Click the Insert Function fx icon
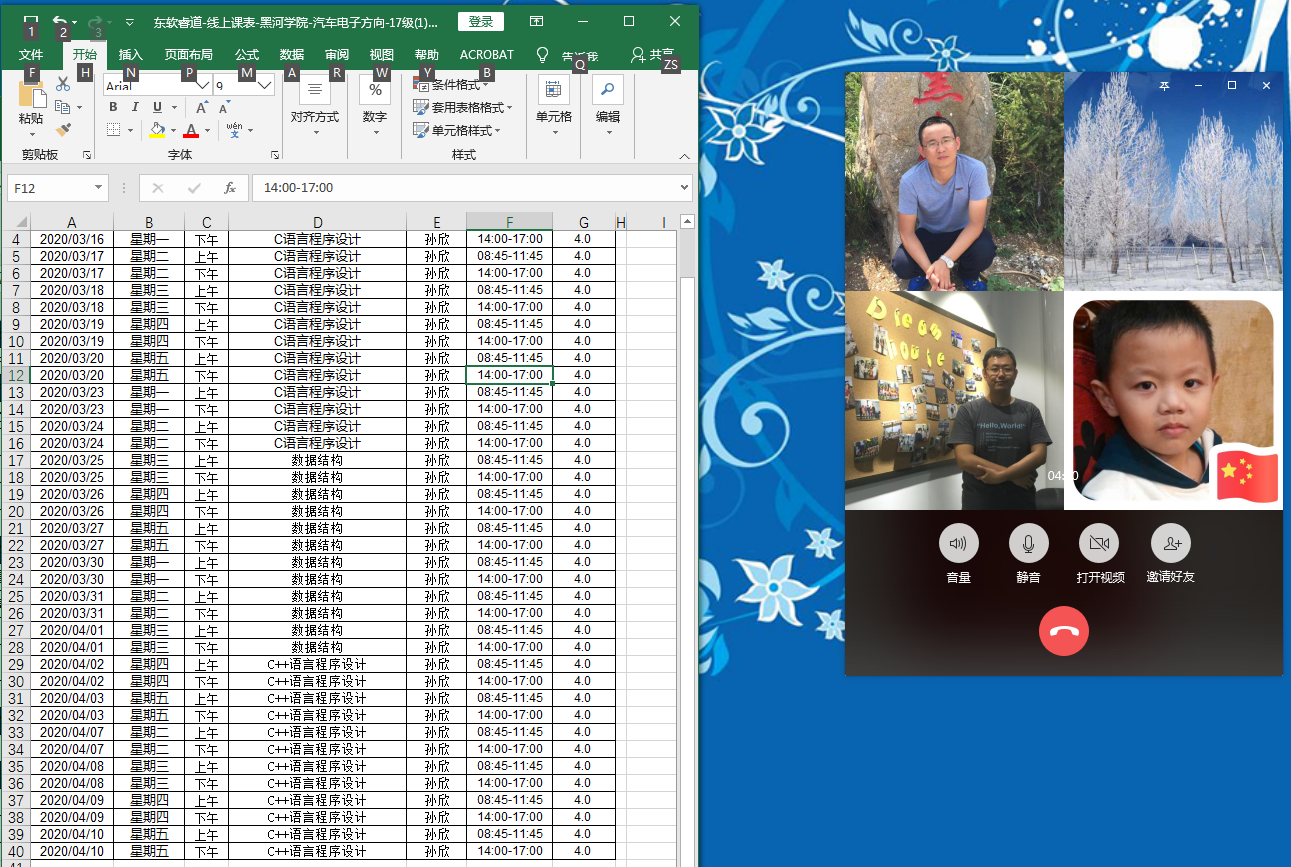1291x867 pixels. pyautogui.click(x=229, y=188)
